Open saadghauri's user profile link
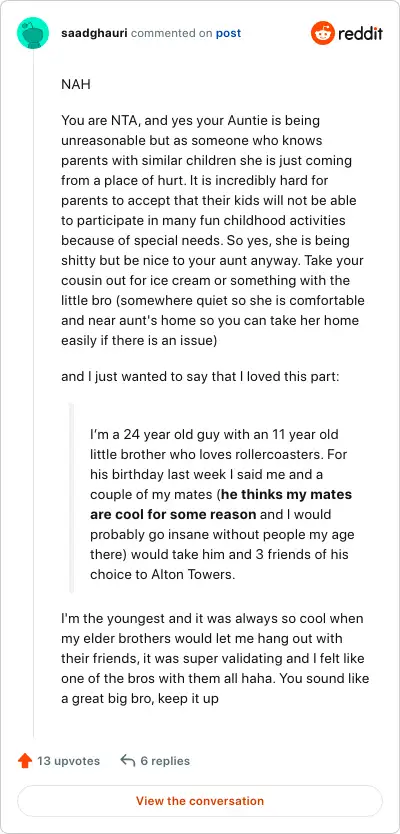This screenshot has height=834, width=400. click(95, 33)
